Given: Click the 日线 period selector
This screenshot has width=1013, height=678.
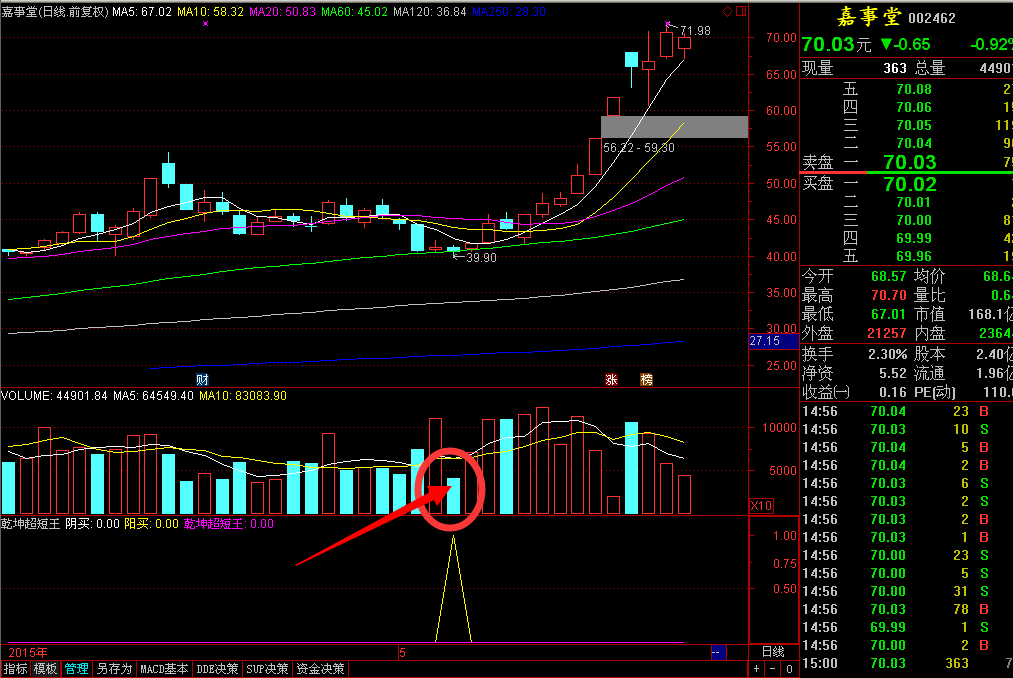Looking at the screenshot, I should pos(773,652).
